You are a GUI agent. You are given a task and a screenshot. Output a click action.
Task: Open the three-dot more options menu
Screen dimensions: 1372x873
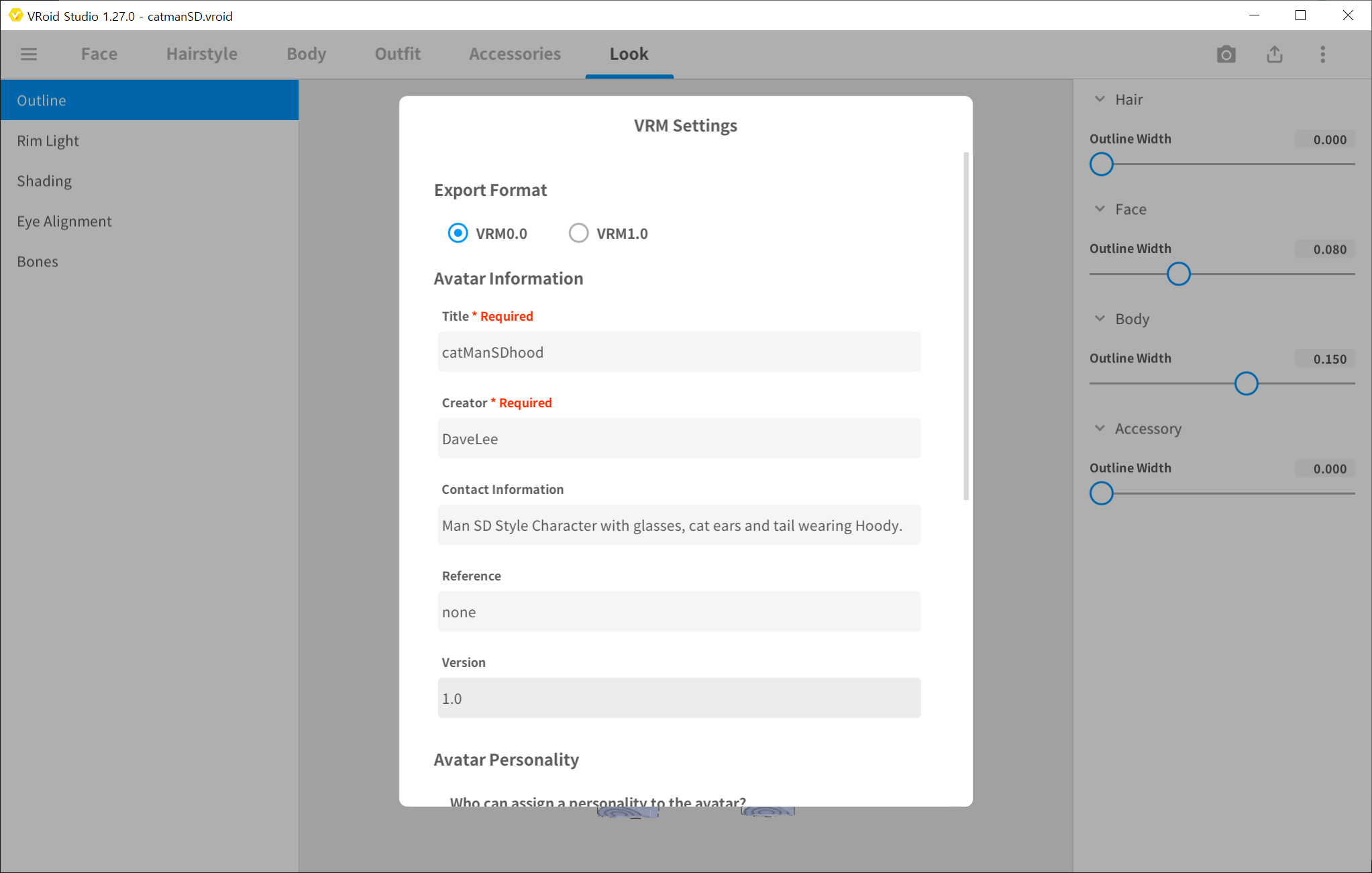click(1322, 54)
